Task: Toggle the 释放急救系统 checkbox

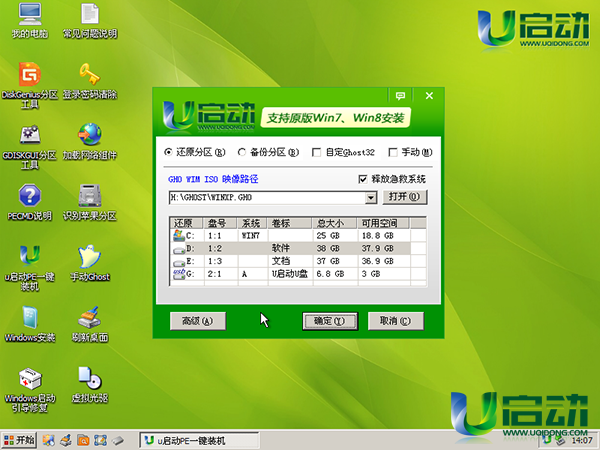Action: pyautogui.click(x=363, y=179)
